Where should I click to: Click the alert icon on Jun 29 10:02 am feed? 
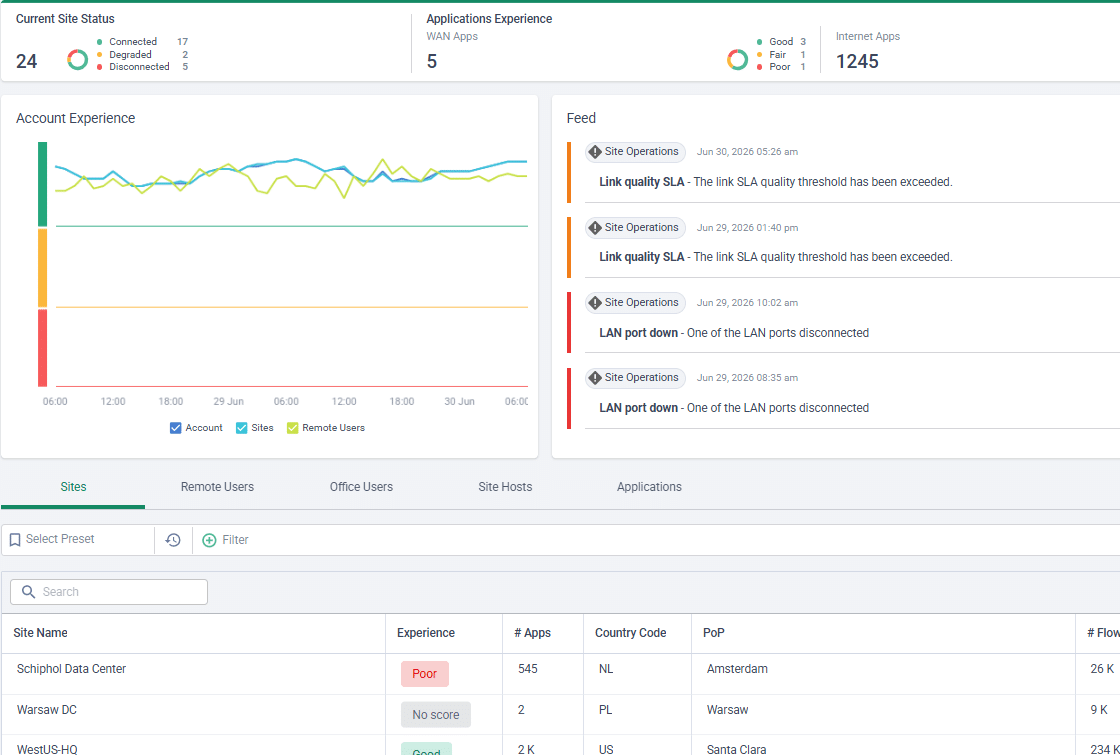(595, 303)
